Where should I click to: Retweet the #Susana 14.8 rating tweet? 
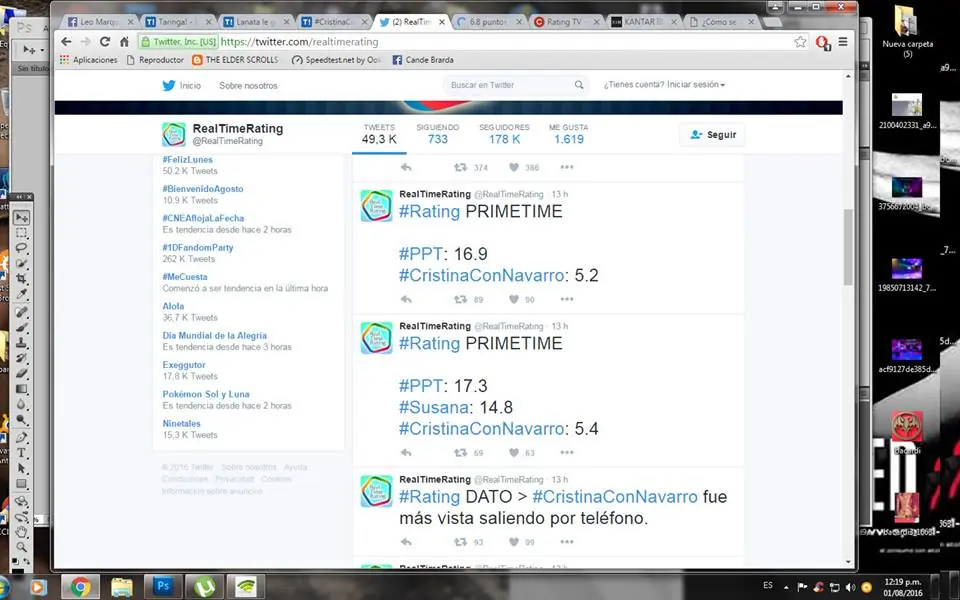(x=460, y=453)
